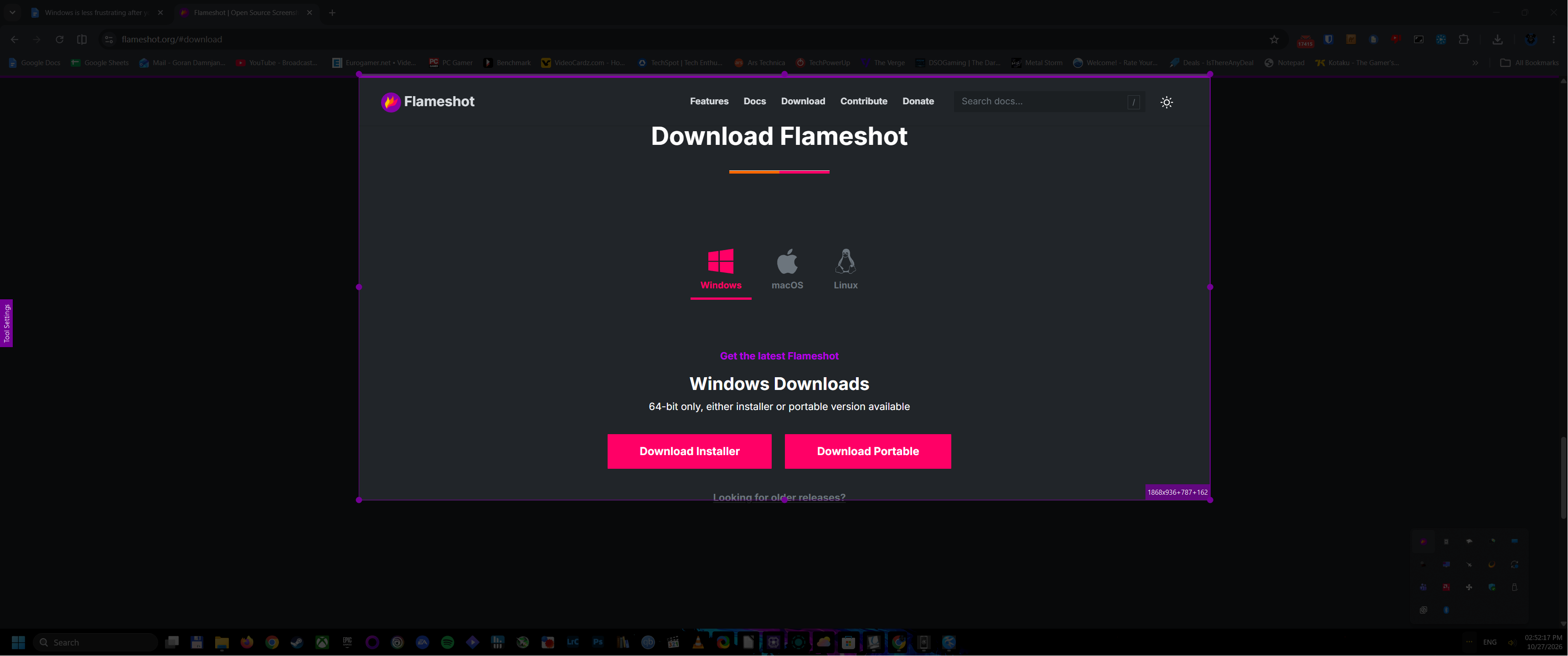This screenshot has width=1568, height=656.
Task: Click the Microsoft Teams tray icon
Action: point(1423,588)
